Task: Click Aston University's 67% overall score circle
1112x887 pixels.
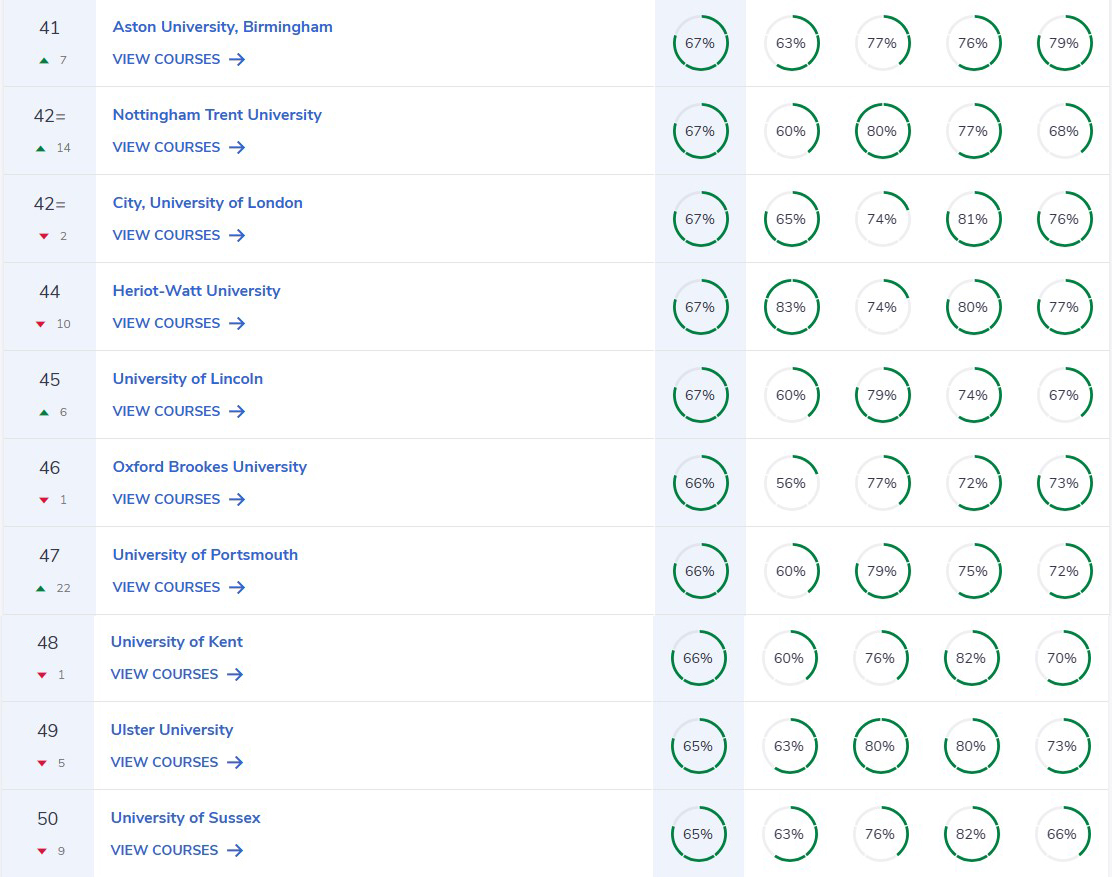Action: [700, 43]
